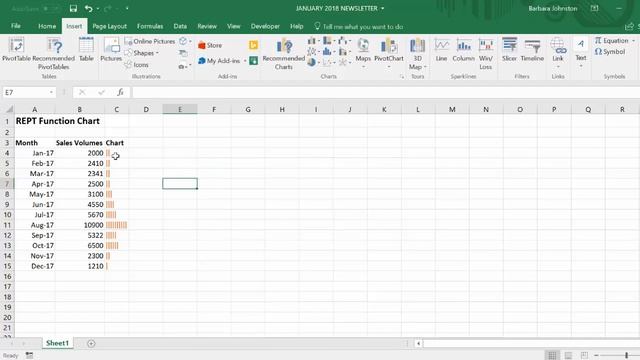The height and width of the screenshot is (360, 640).
Task: Open the Developer tab
Action: [x=265, y=26]
